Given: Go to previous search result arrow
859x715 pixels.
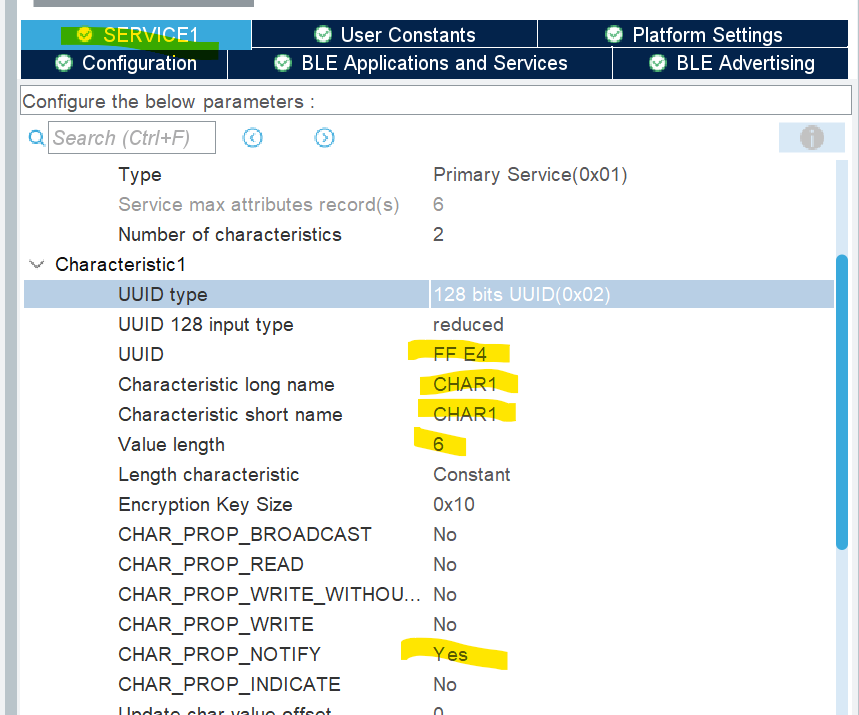Looking at the screenshot, I should (x=252, y=138).
